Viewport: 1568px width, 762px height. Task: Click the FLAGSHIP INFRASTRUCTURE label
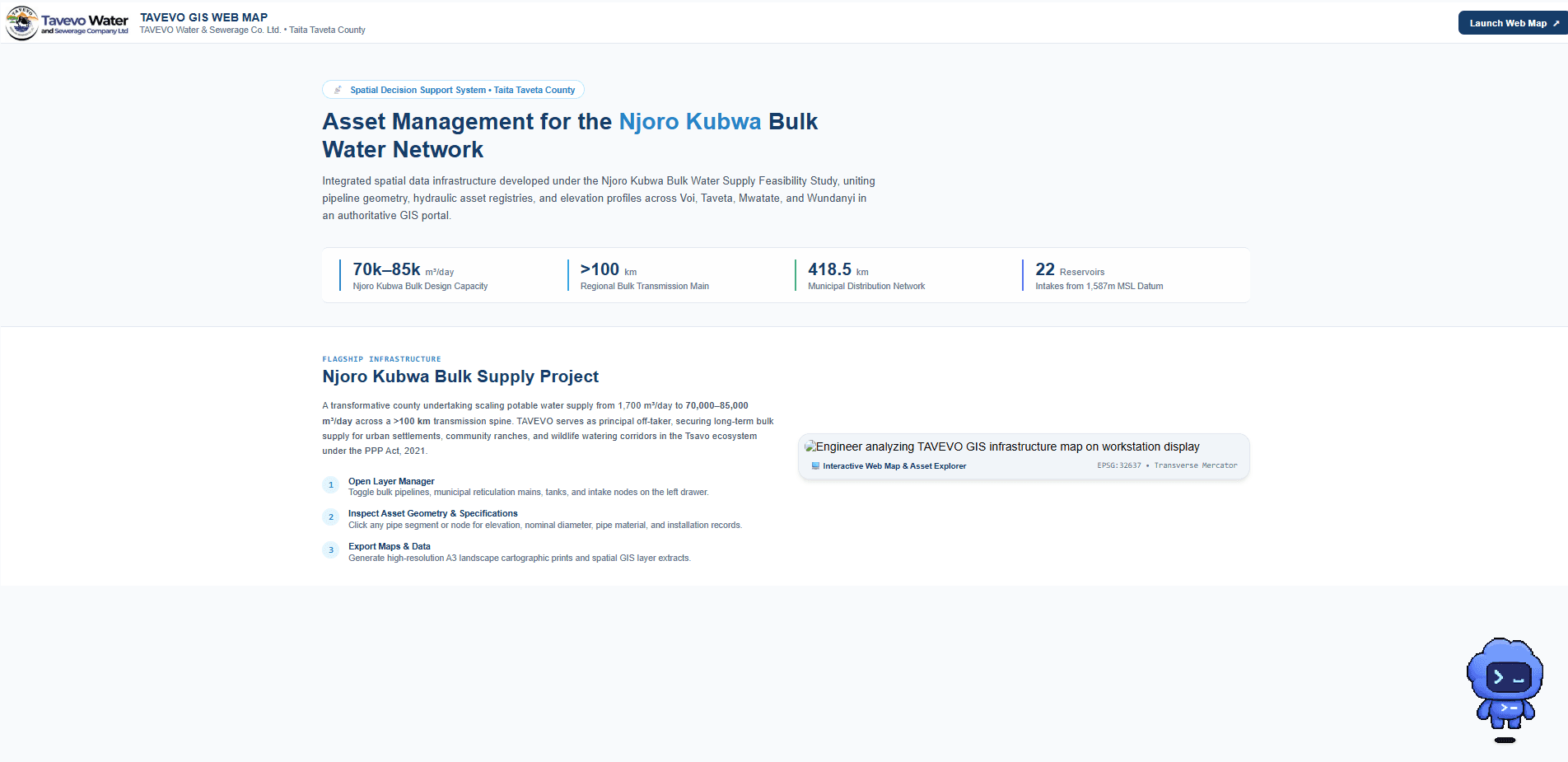pyautogui.click(x=381, y=359)
